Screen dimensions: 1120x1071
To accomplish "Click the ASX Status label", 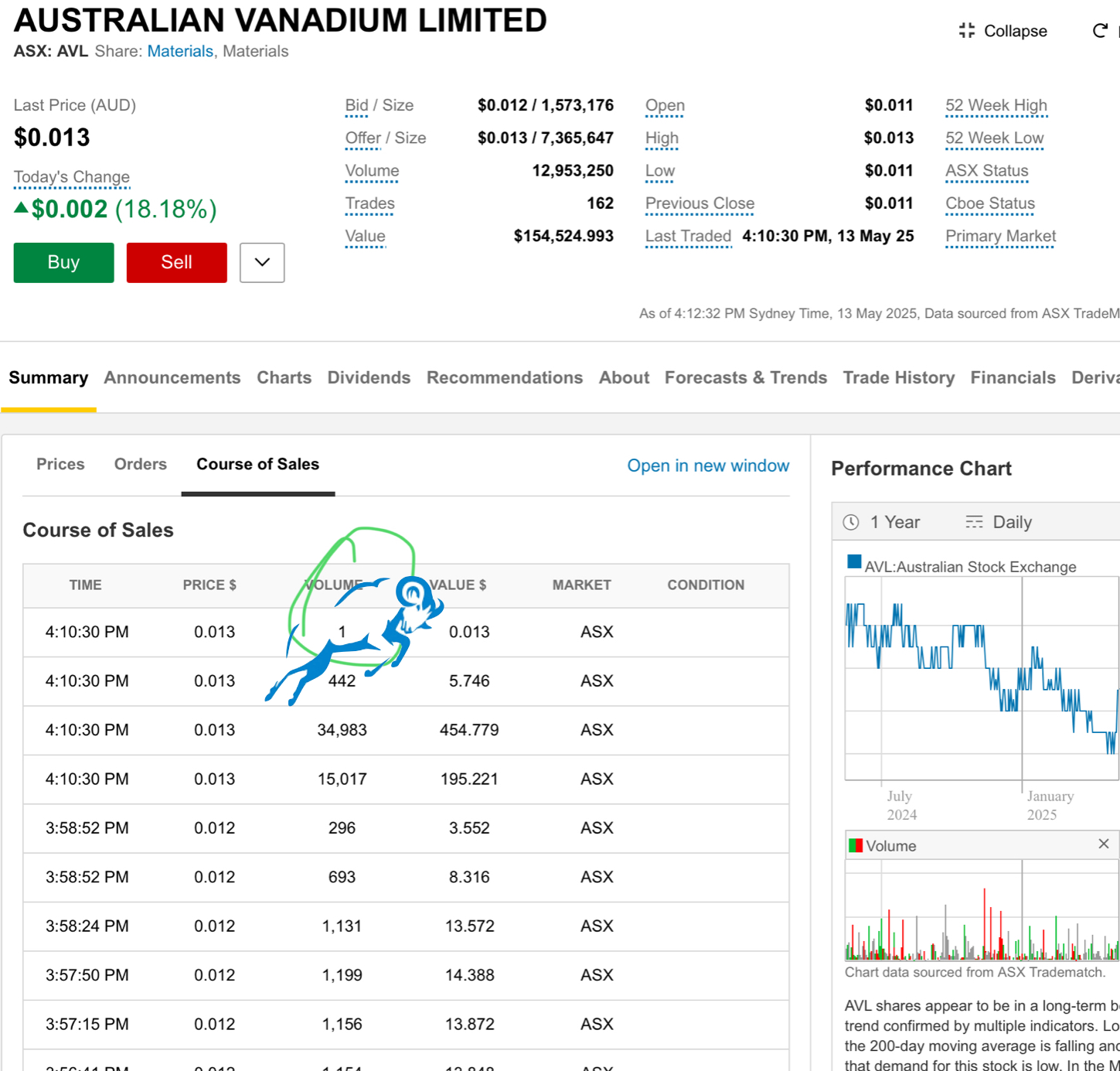I will (987, 171).
